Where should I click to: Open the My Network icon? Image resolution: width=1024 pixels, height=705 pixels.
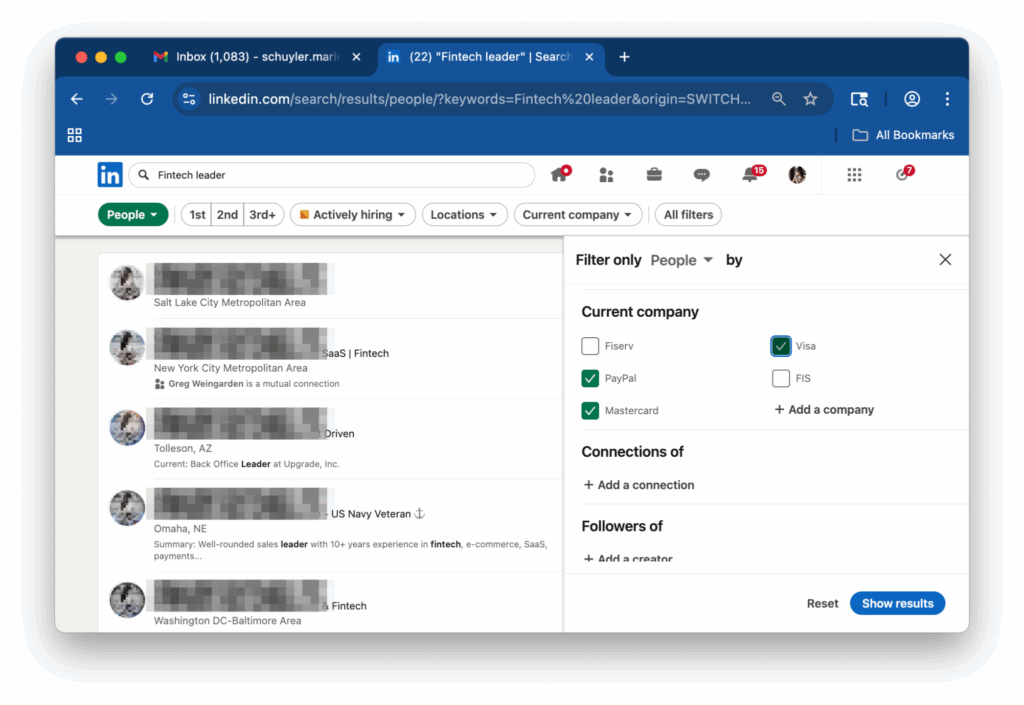[x=606, y=175]
